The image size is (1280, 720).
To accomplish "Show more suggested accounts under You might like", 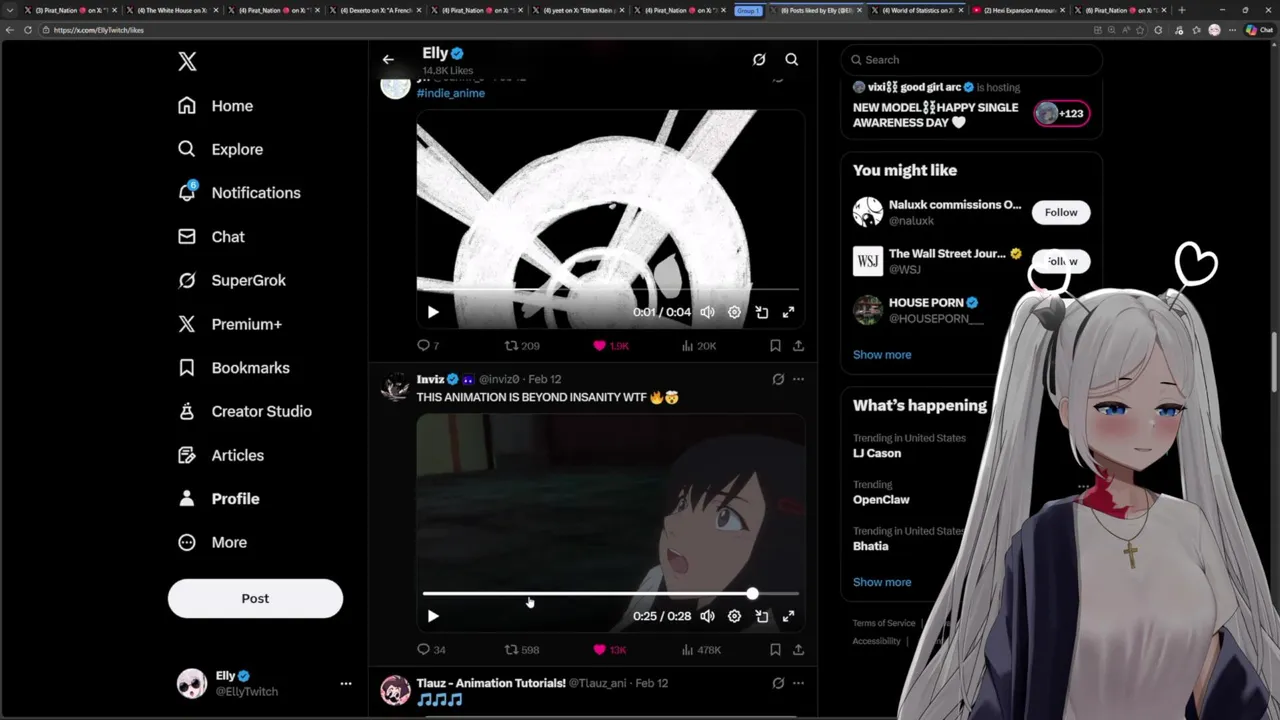I will (x=882, y=355).
